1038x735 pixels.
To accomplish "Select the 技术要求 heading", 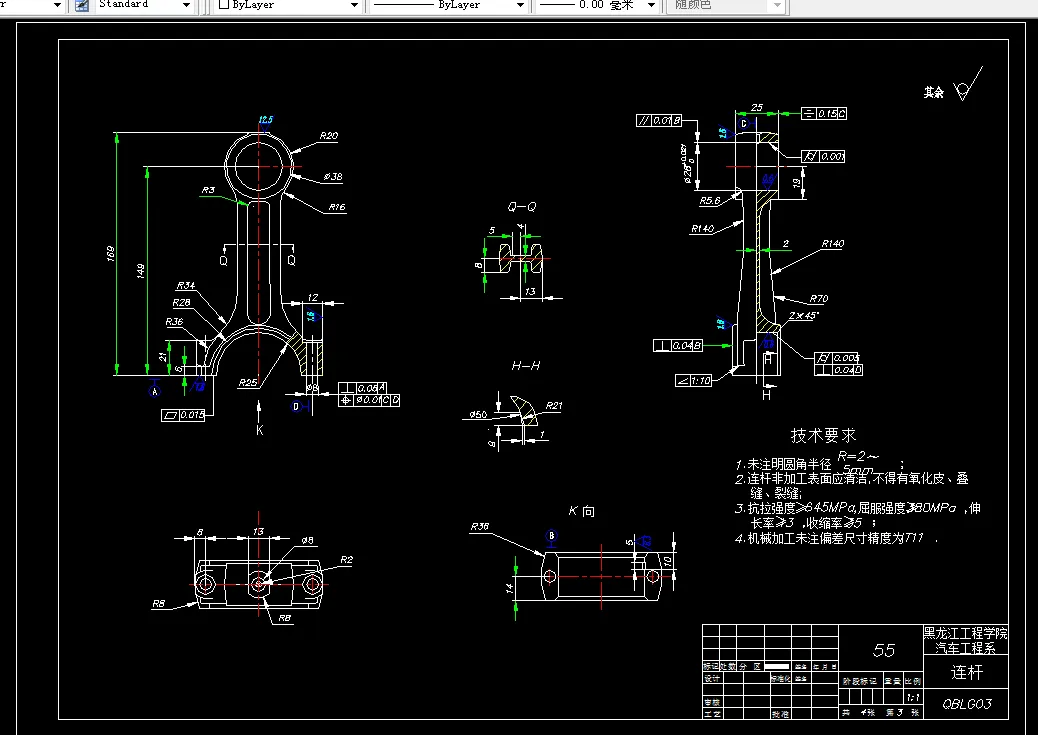I will click(823, 436).
